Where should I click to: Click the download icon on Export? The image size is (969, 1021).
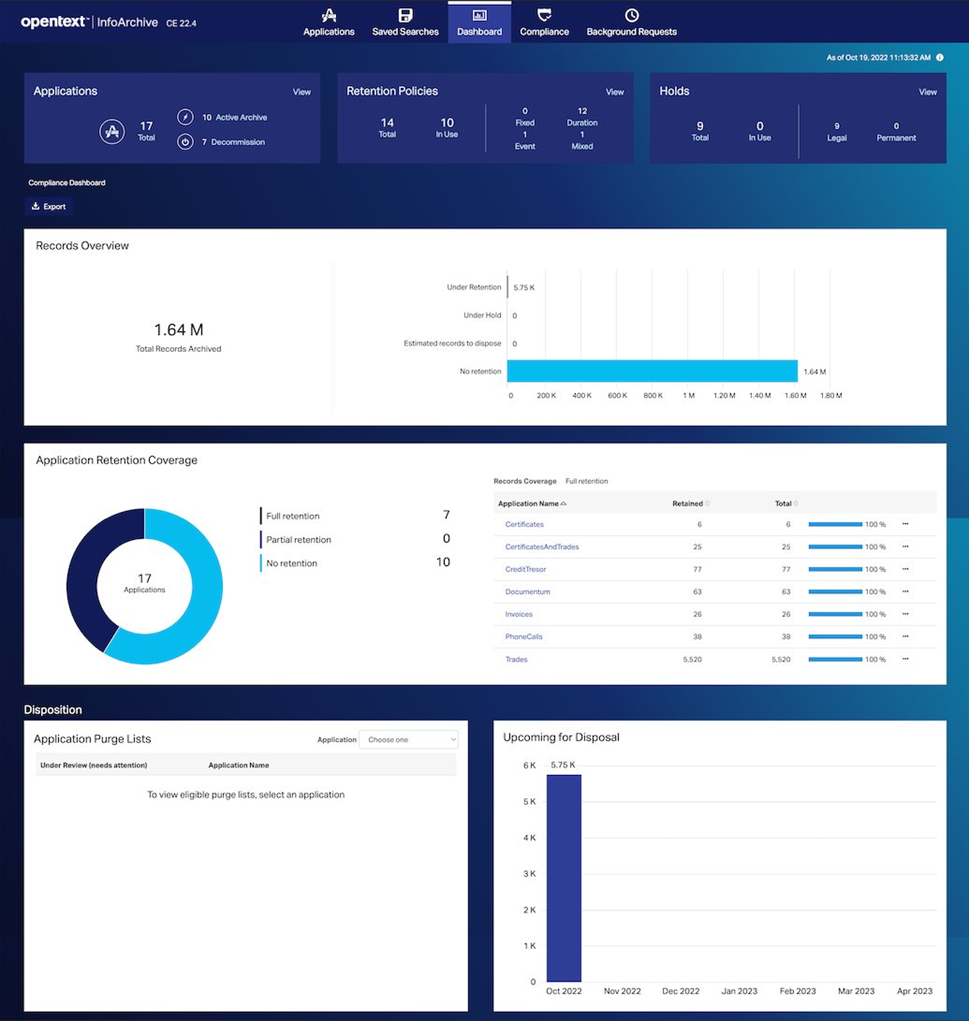pos(36,206)
